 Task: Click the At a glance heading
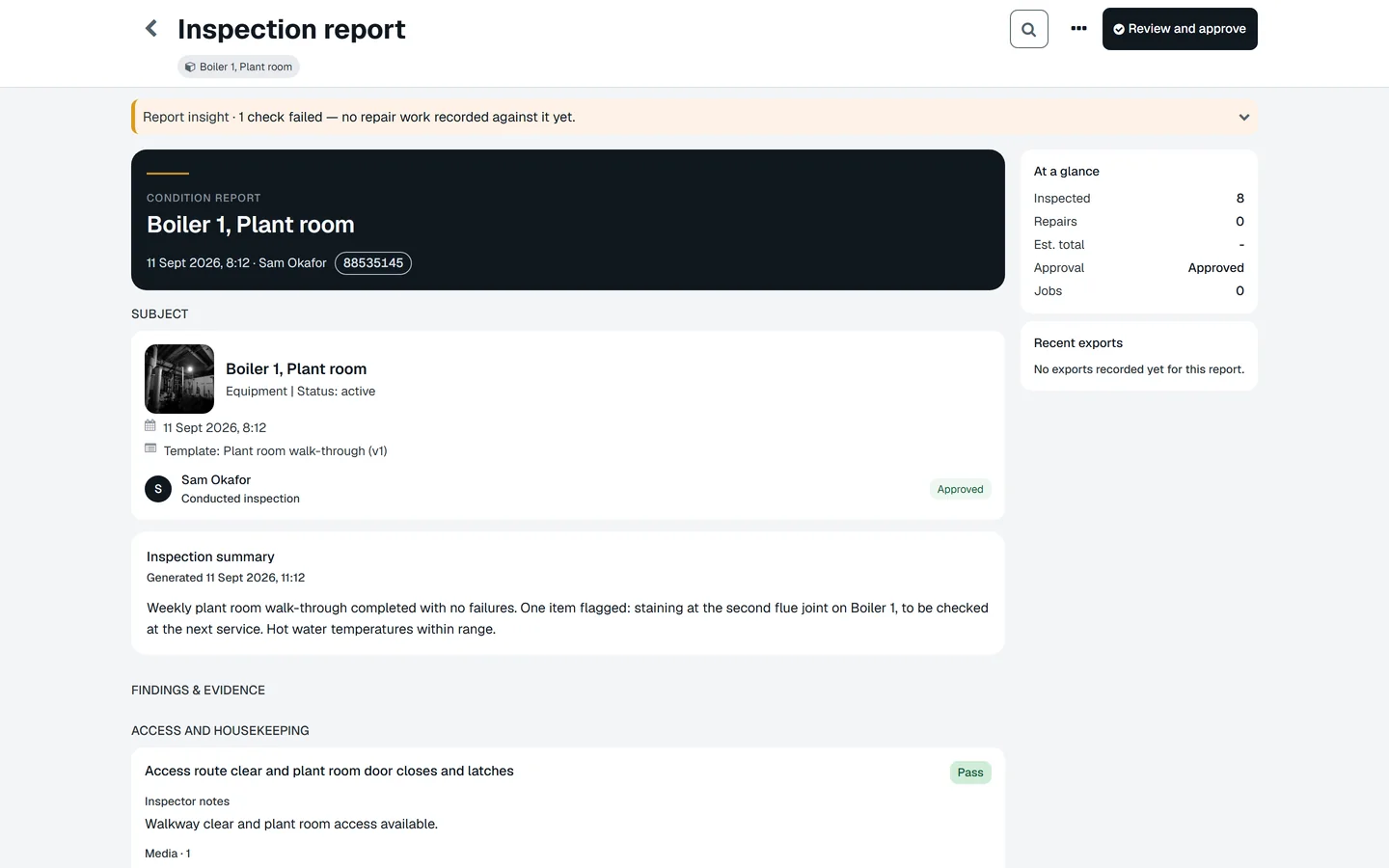click(1067, 172)
